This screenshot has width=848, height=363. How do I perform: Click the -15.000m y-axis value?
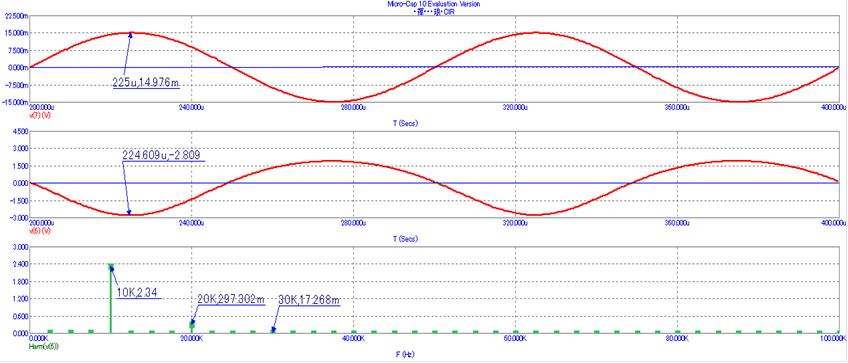[x=15, y=102]
